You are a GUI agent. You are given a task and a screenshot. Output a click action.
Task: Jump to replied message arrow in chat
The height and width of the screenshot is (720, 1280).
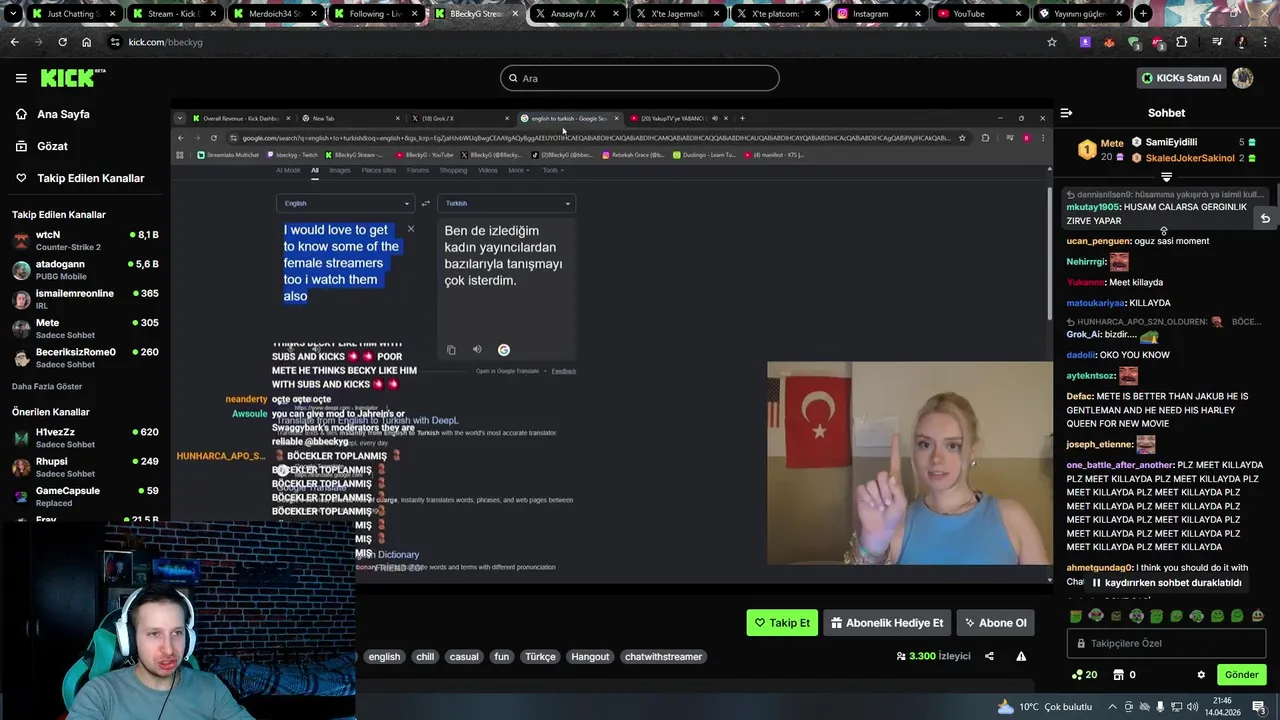[1265, 219]
